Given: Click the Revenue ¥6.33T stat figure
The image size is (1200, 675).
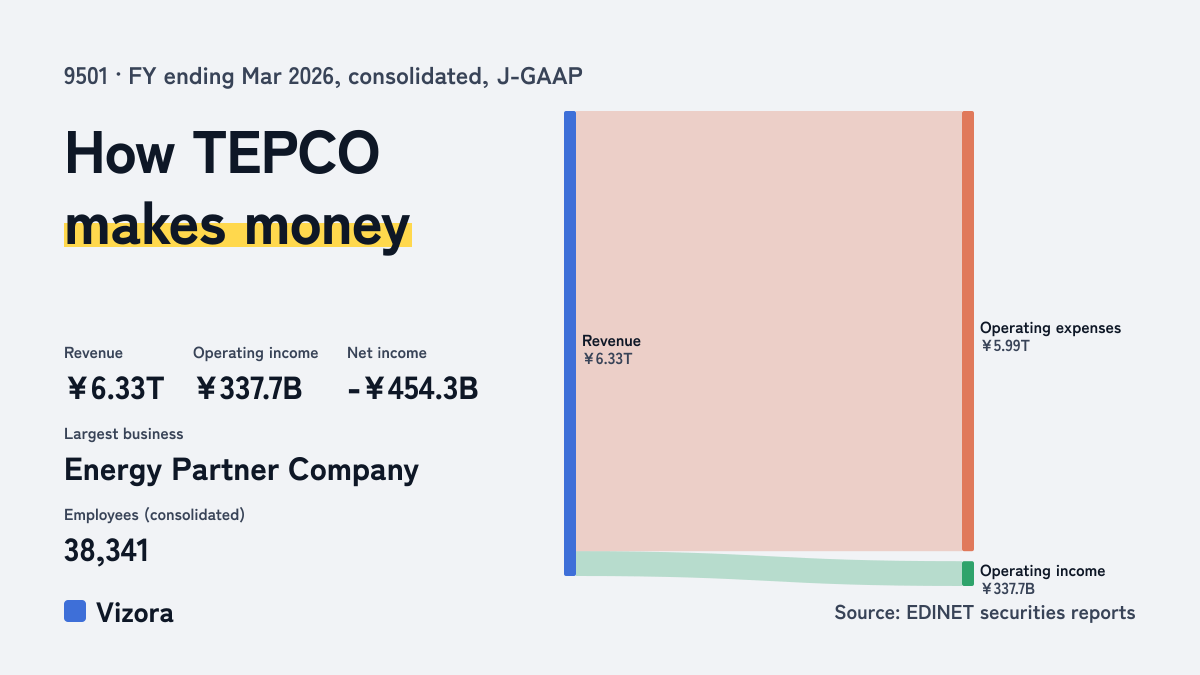Looking at the screenshot, I should coord(114,388).
